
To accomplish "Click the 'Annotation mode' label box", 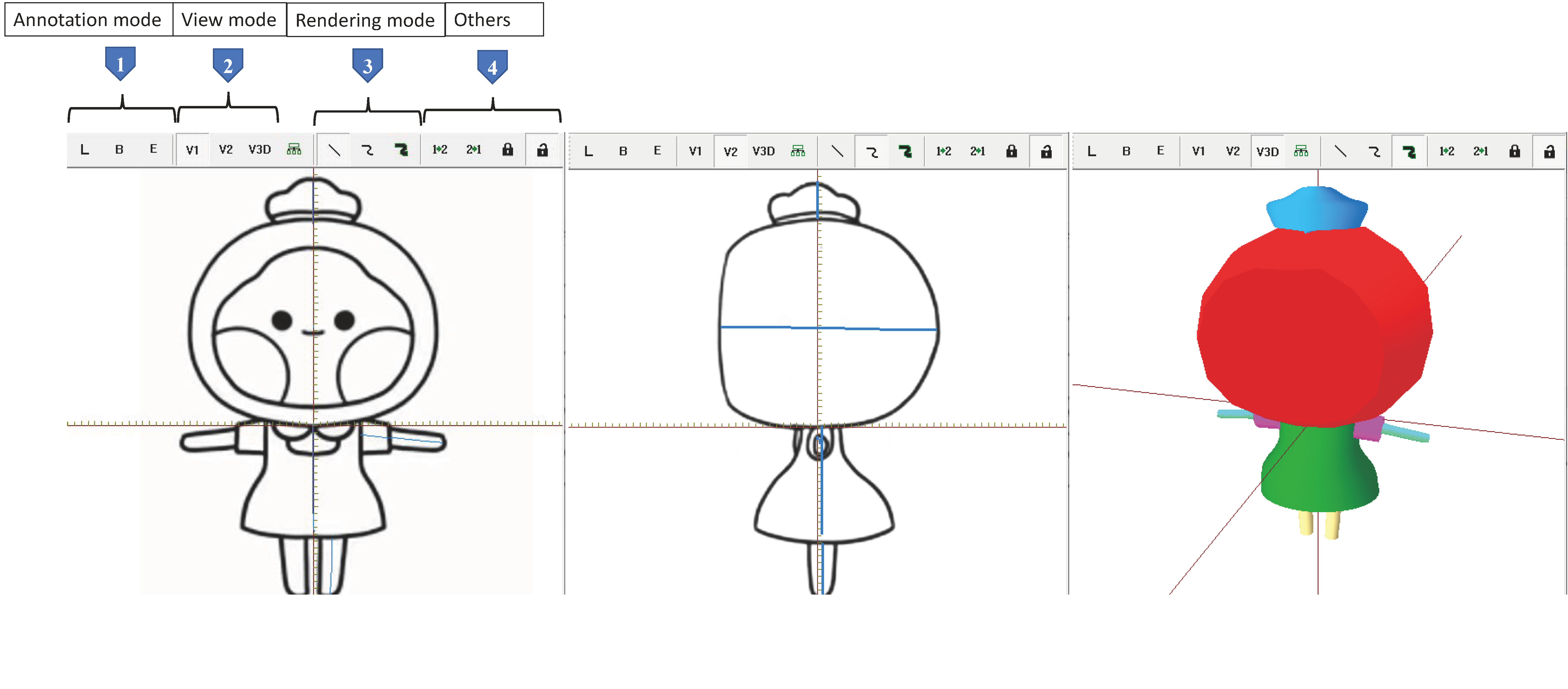I will coord(88,20).
